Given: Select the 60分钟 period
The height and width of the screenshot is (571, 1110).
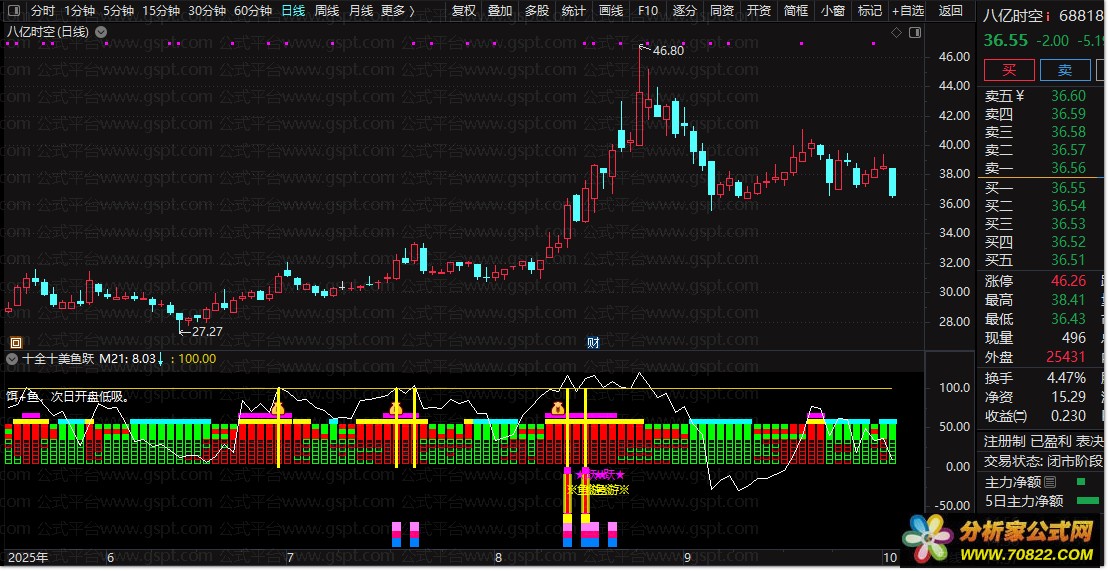Looking at the screenshot, I should 253,11.
